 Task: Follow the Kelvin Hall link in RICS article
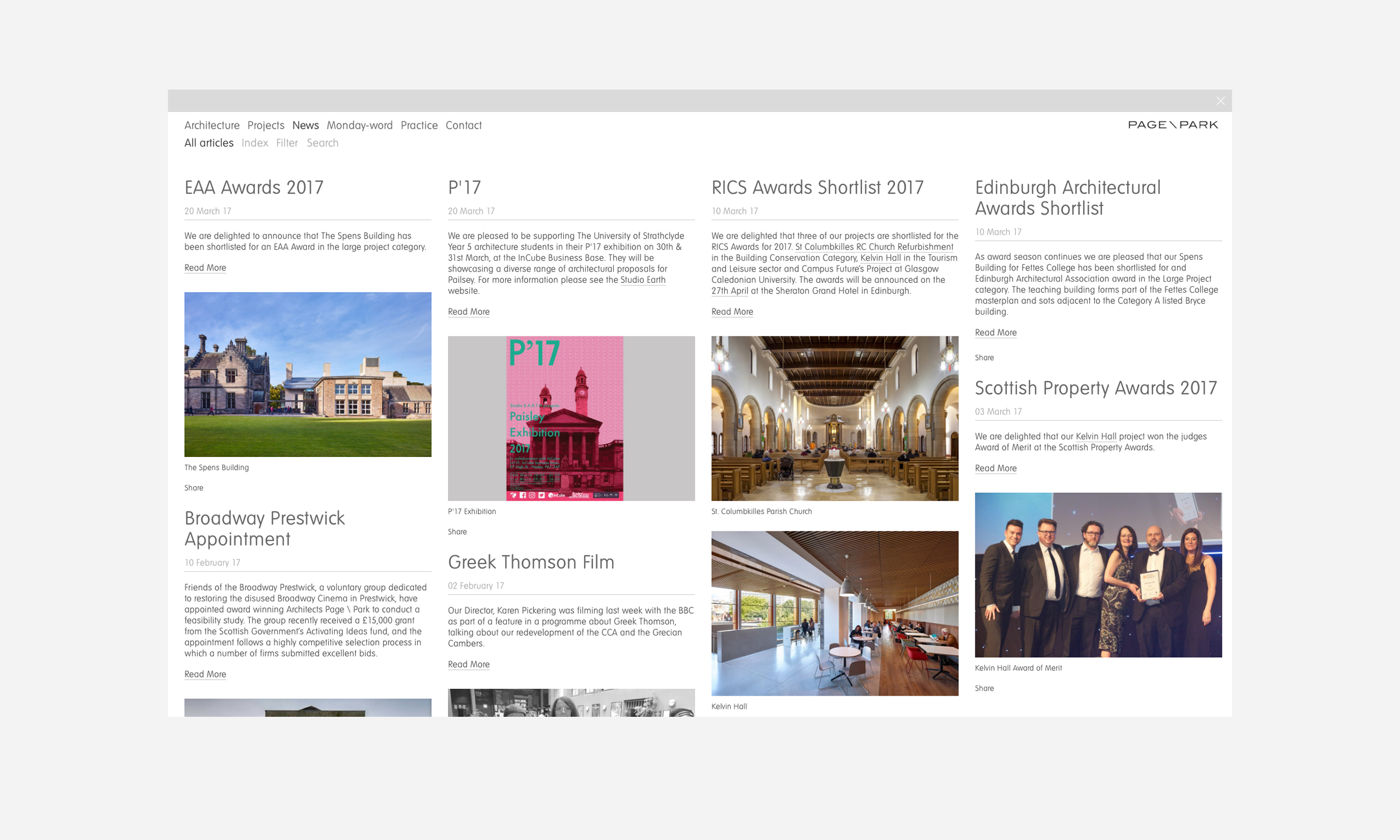point(880,258)
